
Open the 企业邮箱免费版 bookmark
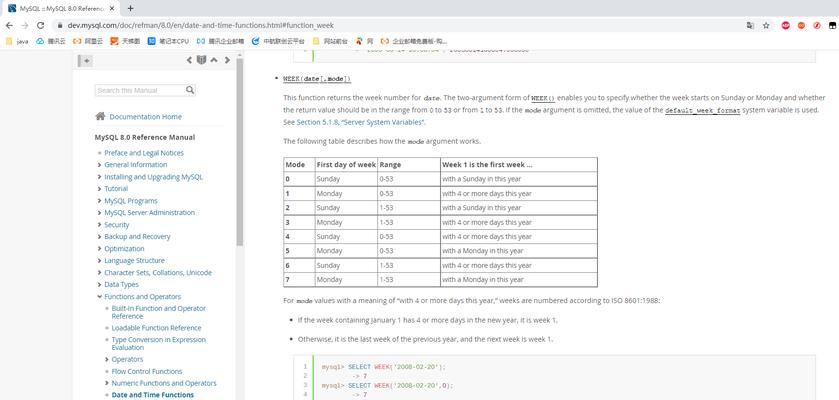414,41
